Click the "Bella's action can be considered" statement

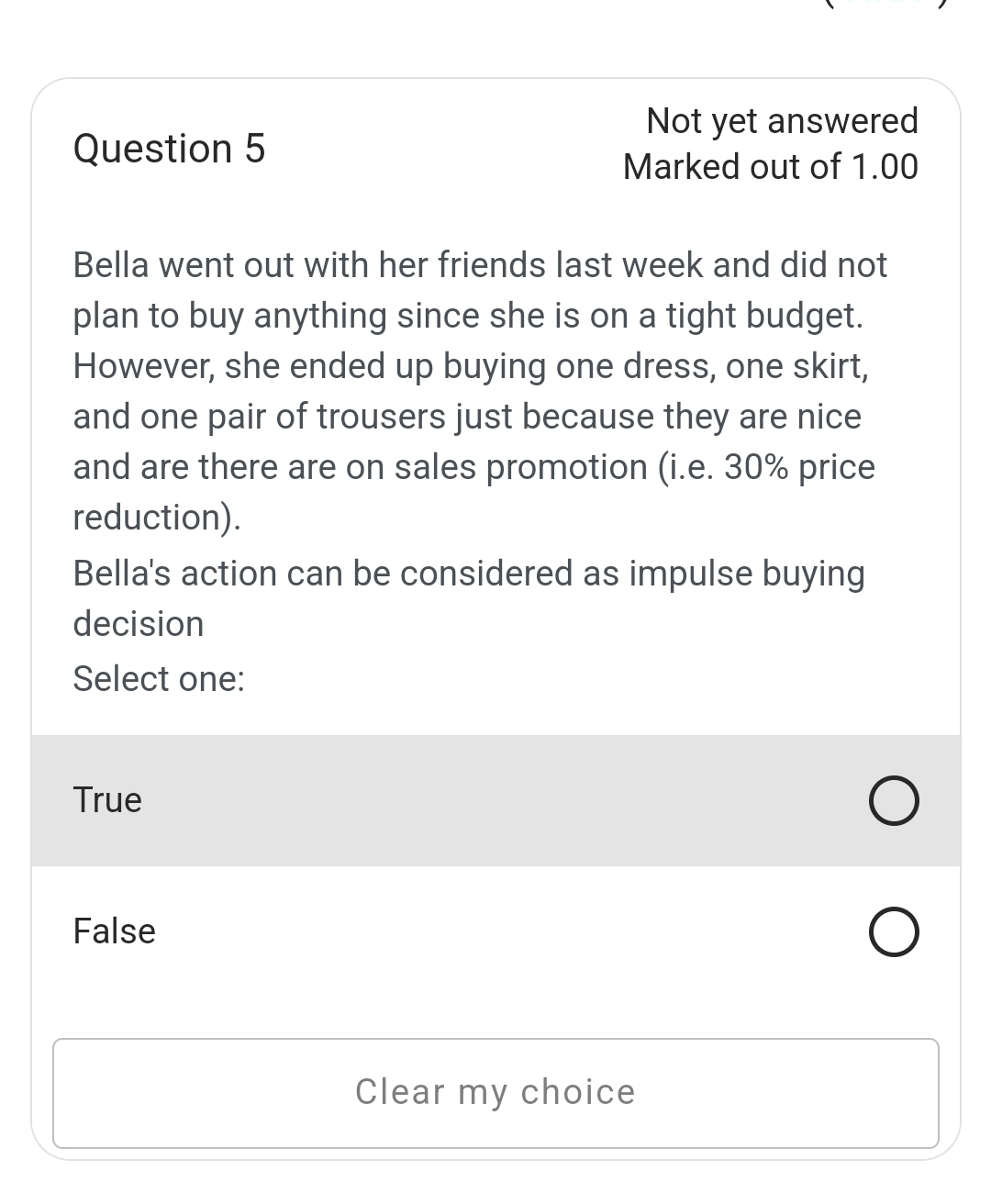click(349, 574)
